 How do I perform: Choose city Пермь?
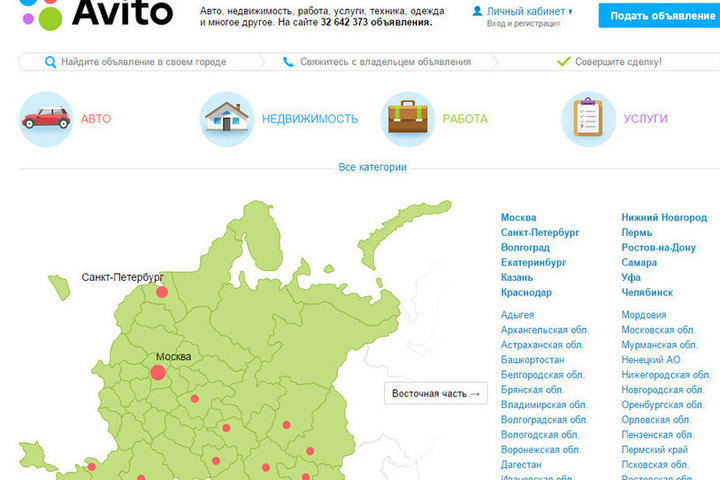(637, 233)
